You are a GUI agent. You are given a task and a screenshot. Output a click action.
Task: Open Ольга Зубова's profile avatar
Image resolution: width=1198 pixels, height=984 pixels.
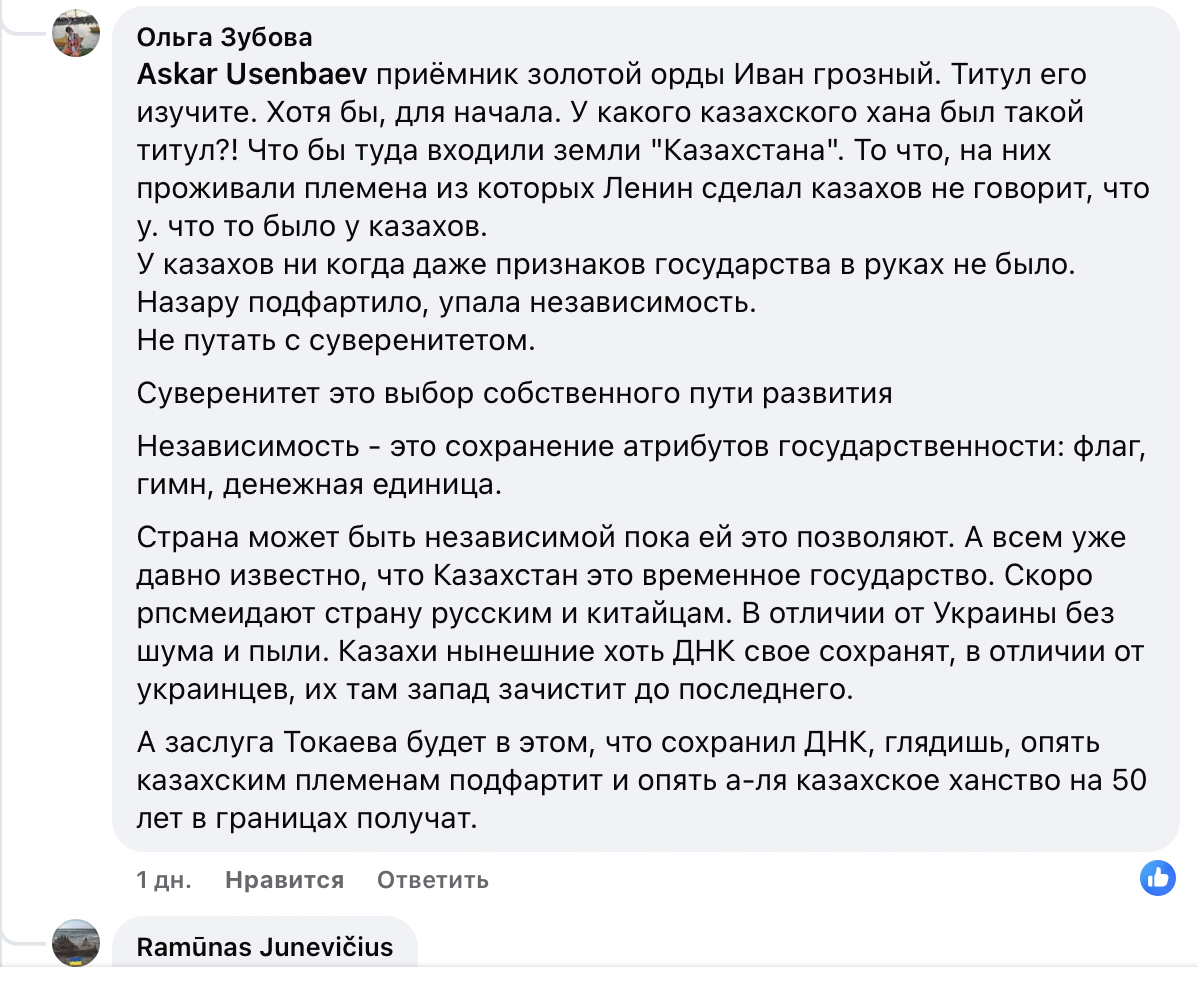[x=76, y=33]
